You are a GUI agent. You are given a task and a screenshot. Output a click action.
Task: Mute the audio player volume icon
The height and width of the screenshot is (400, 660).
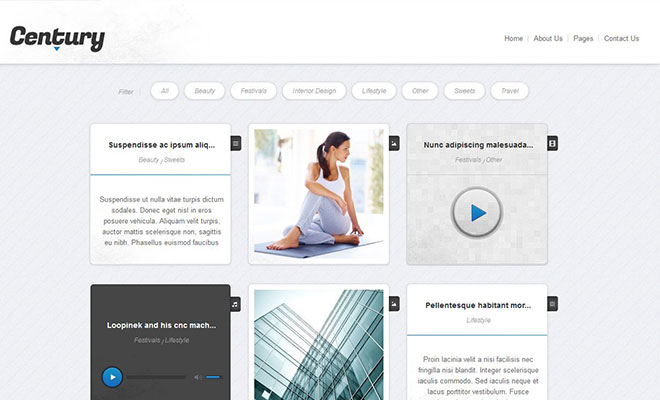pos(197,377)
